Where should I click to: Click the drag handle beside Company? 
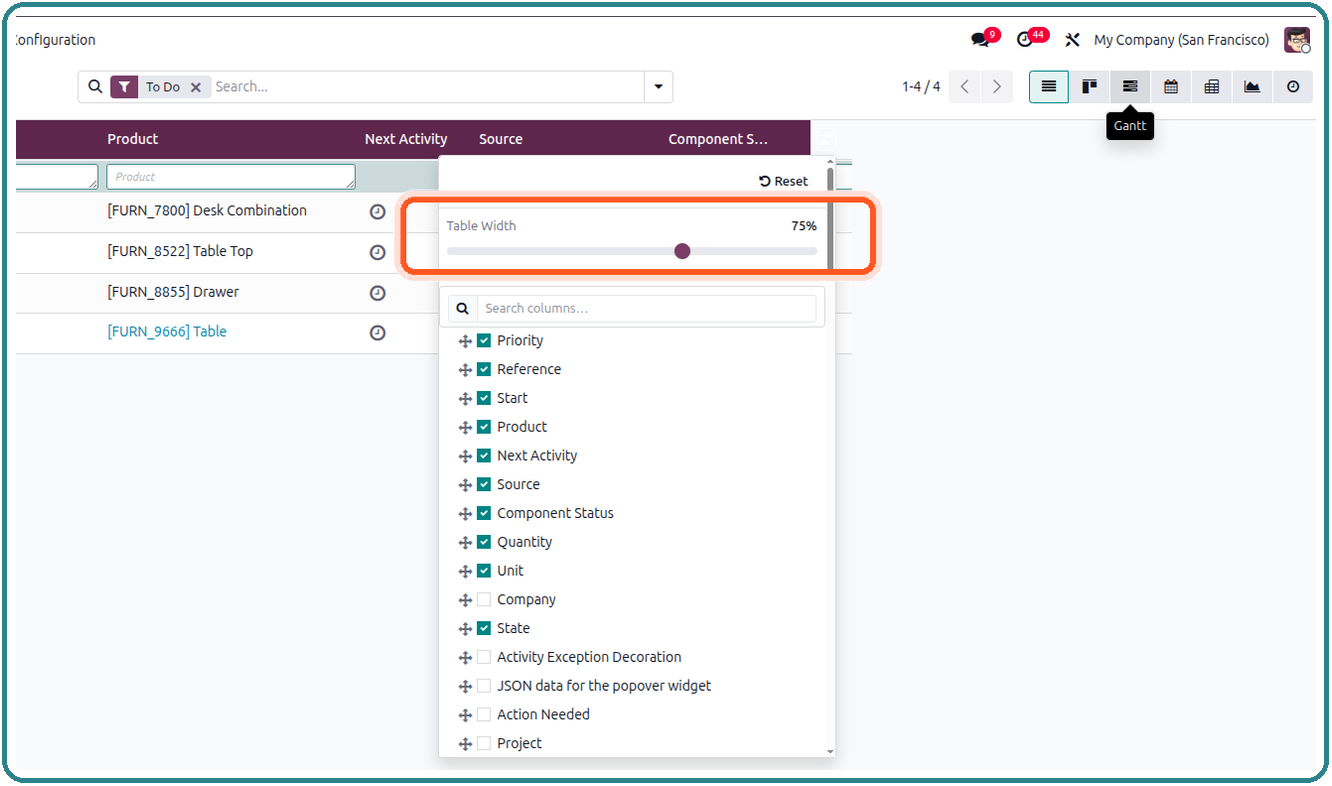click(465, 601)
